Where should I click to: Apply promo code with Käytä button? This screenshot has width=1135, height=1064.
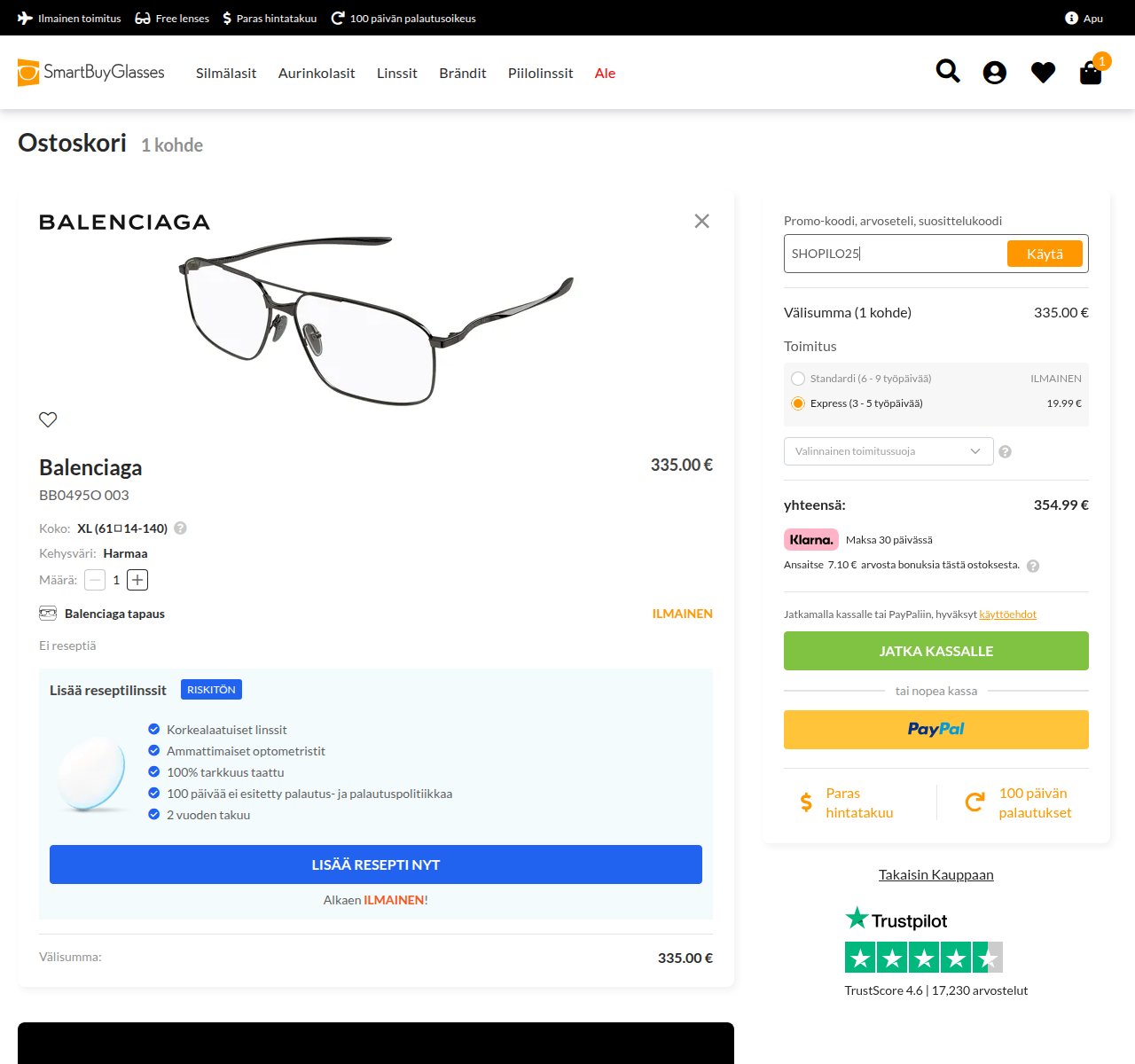(1045, 254)
